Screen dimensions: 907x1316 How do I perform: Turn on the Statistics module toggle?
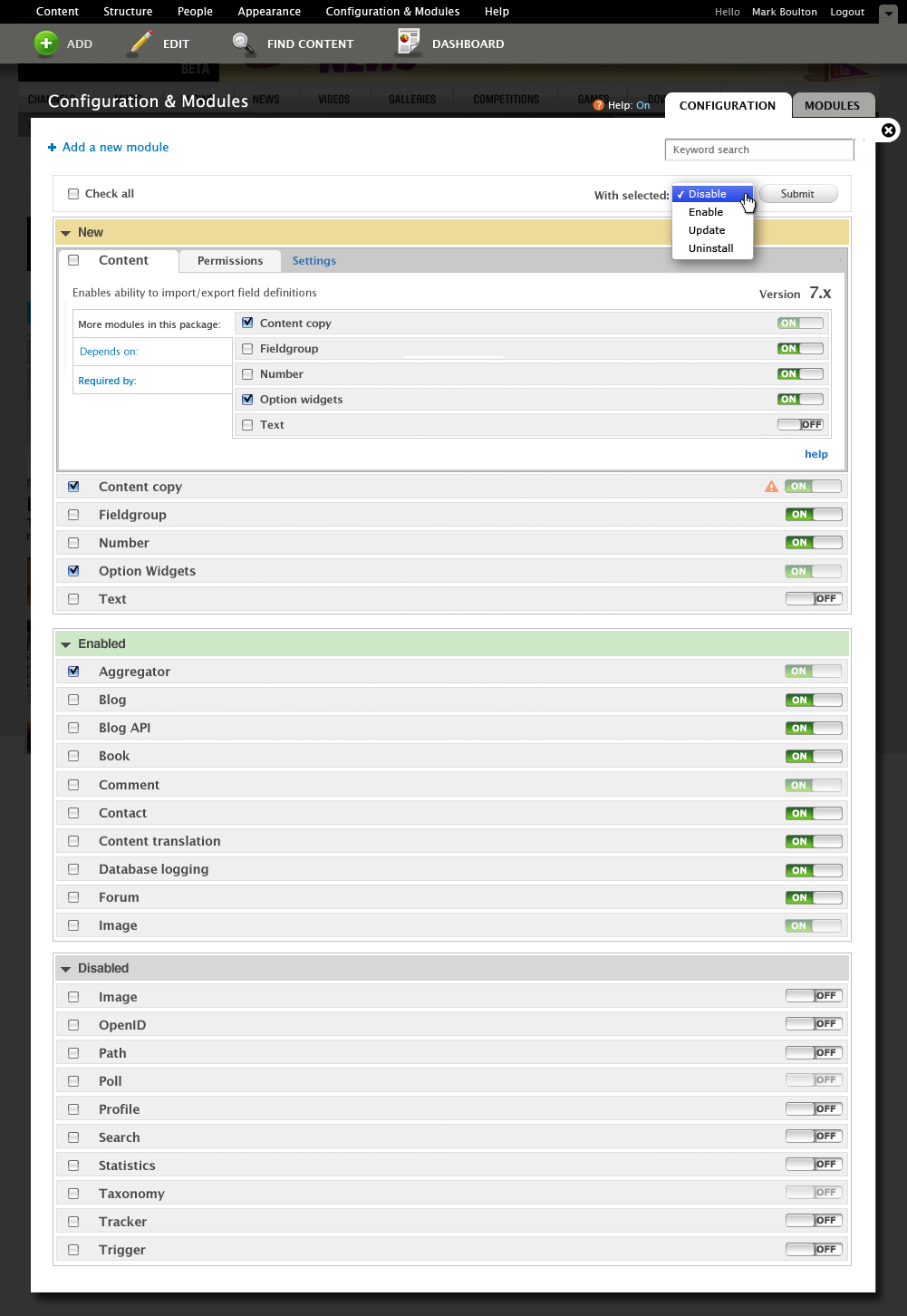[x=814, y=1164]
